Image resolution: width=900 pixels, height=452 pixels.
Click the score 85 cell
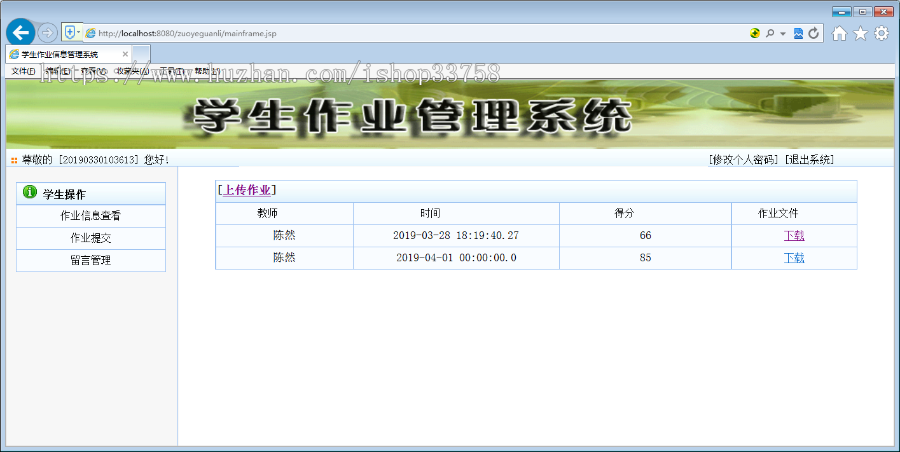(645, 258)
